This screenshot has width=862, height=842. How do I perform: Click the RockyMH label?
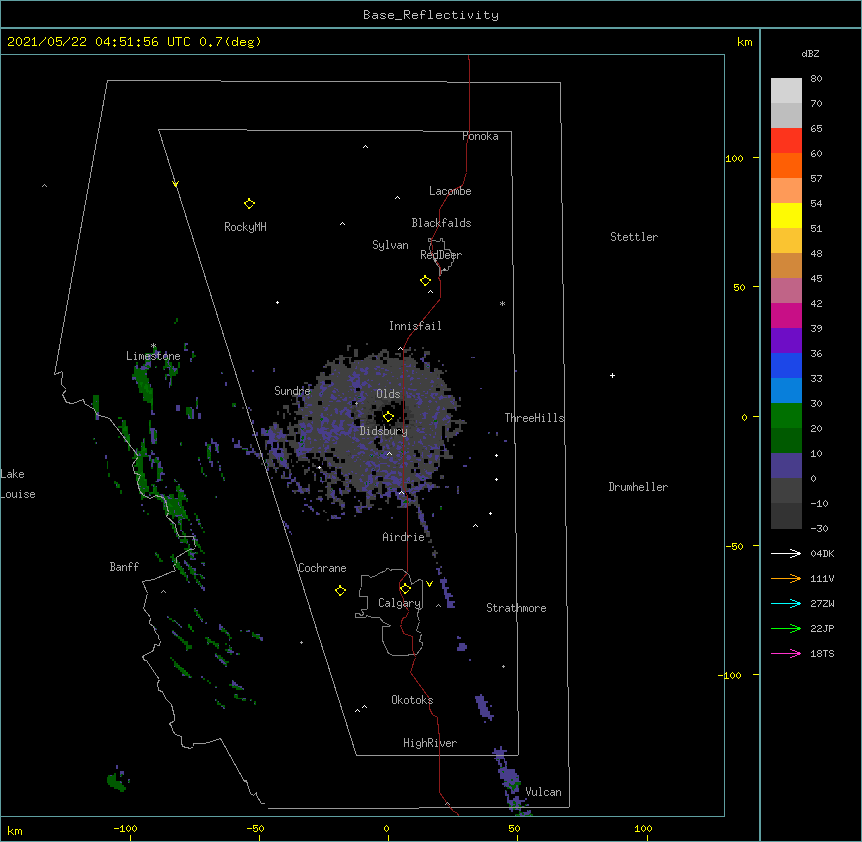click(245, 227)
